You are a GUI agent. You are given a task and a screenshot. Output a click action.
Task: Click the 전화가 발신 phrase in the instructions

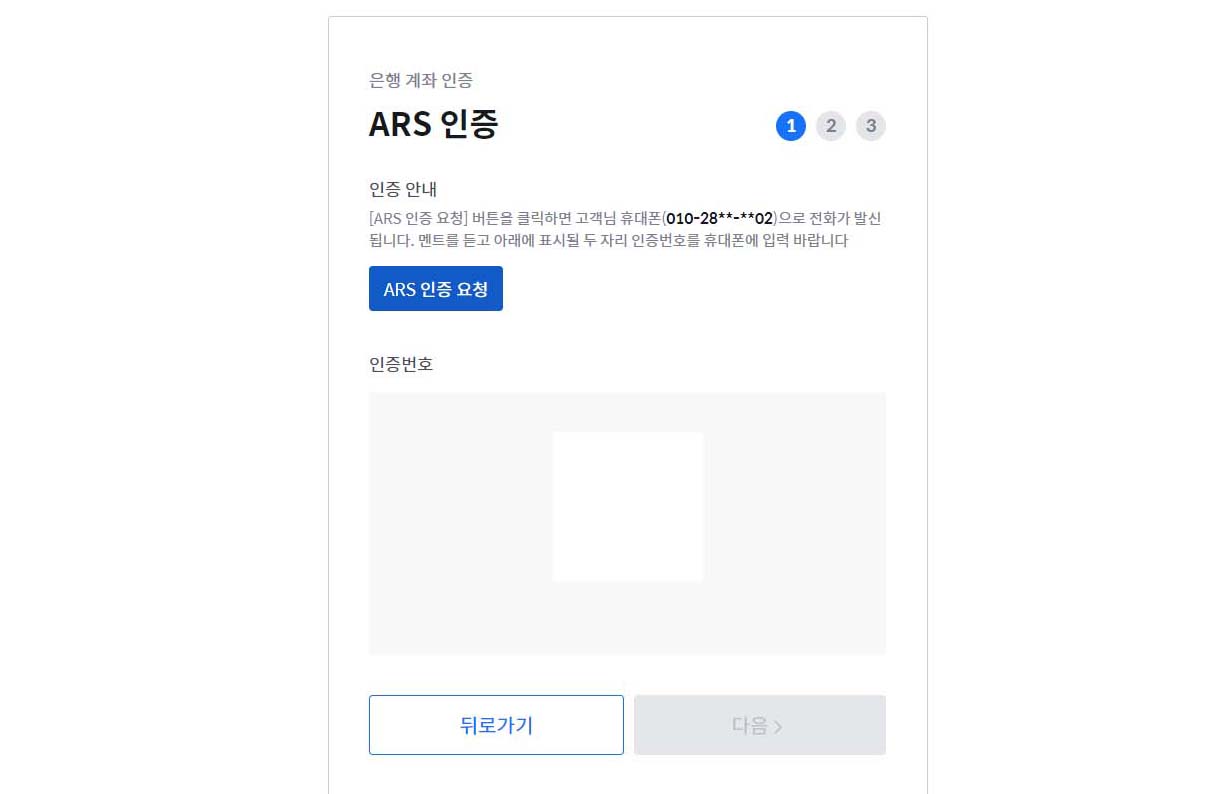pyautogui.click(x=846, y=218)
